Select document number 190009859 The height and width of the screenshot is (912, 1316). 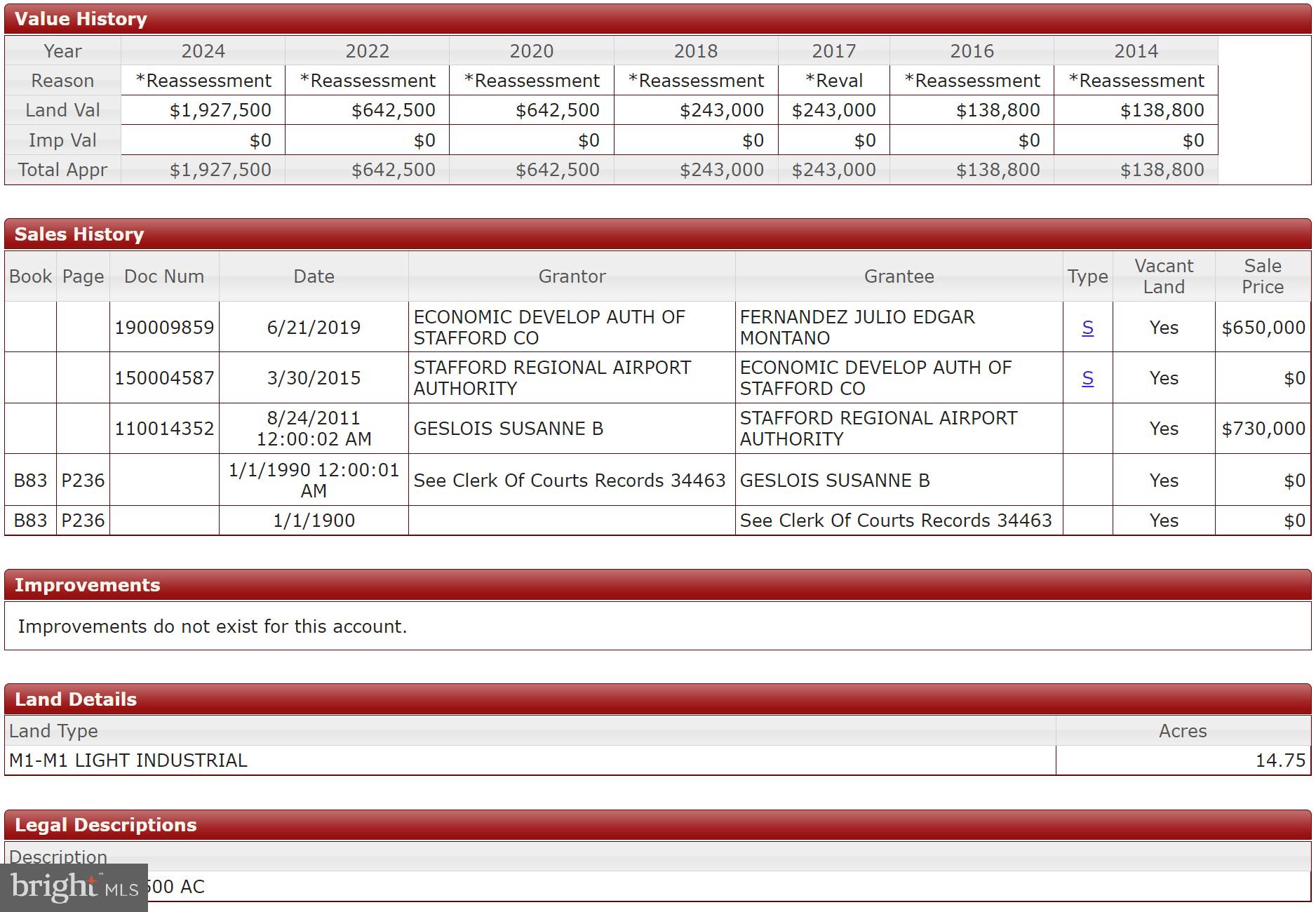[x=164, y=328]
